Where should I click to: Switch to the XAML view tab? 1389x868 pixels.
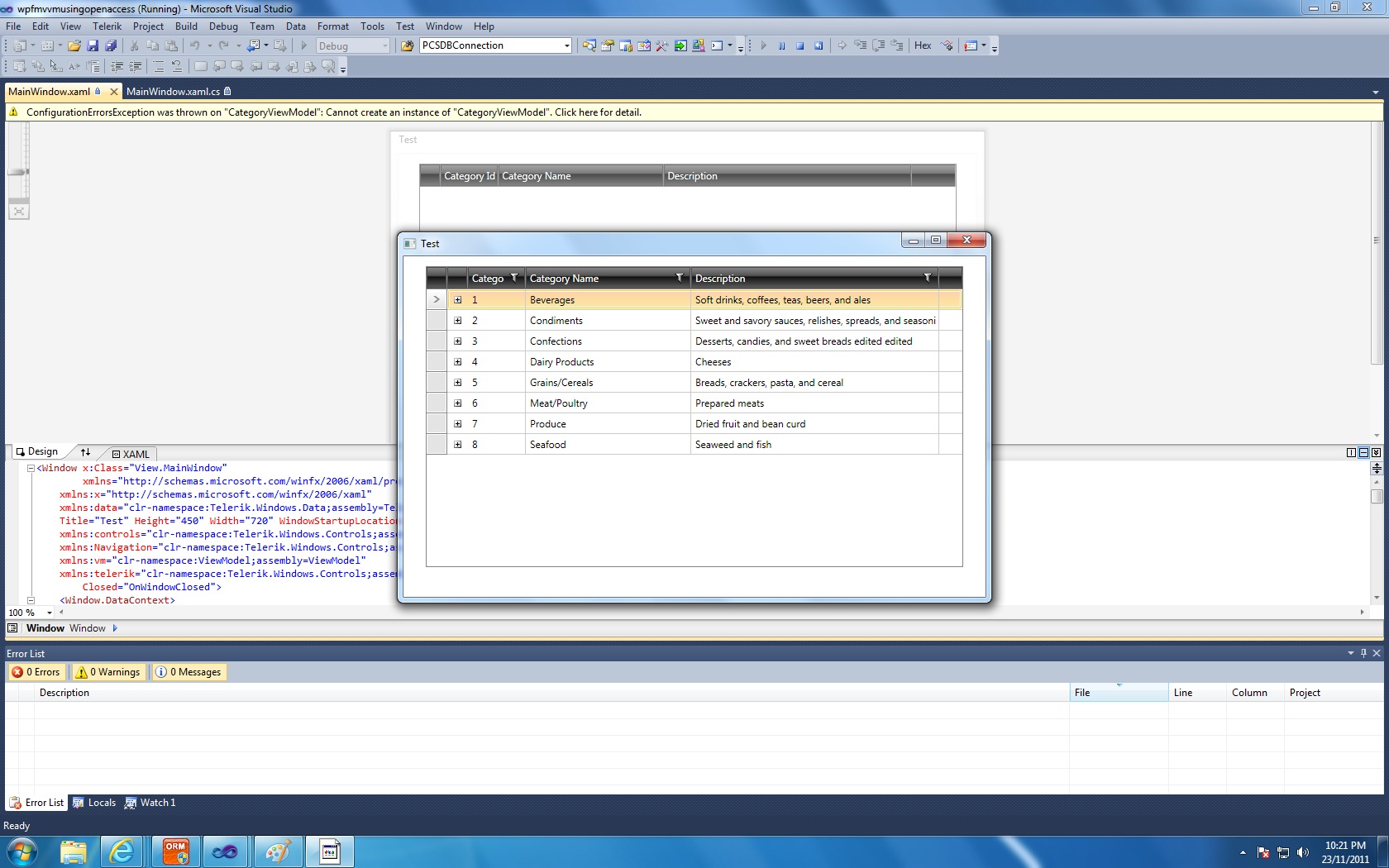click(x=131, y=454)
